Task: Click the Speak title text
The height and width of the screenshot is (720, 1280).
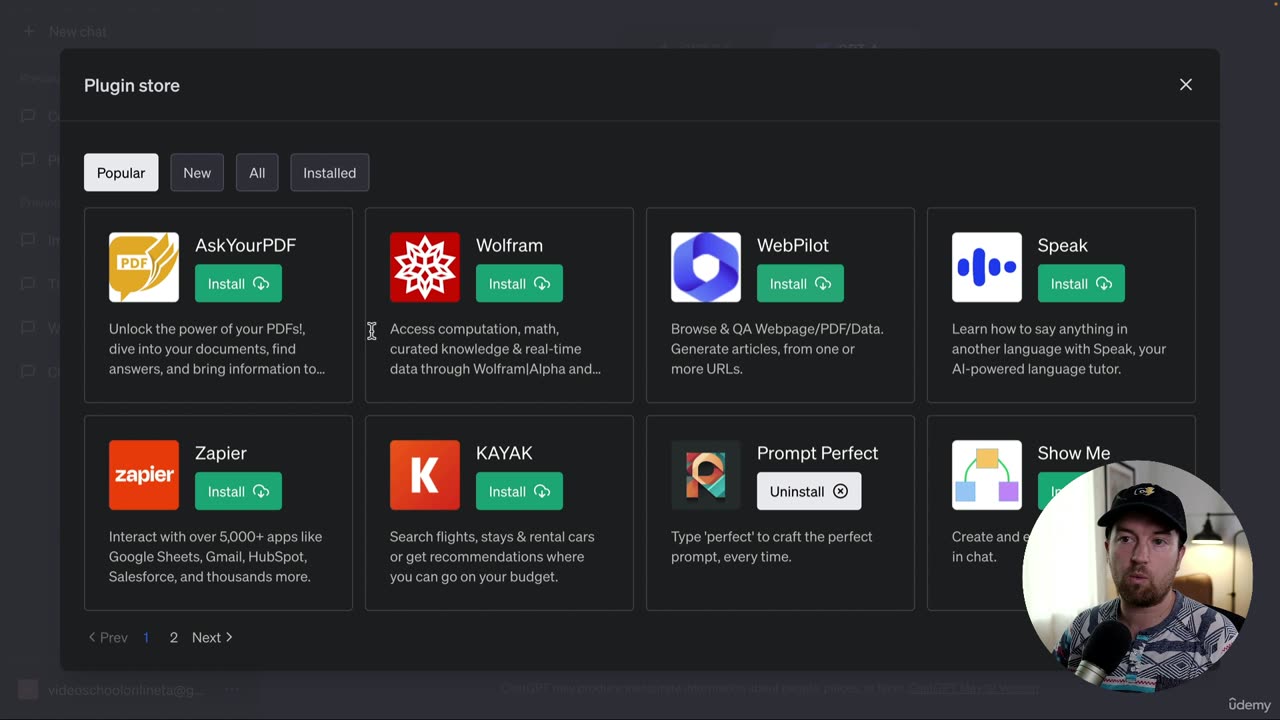Action: (1062, 245)
